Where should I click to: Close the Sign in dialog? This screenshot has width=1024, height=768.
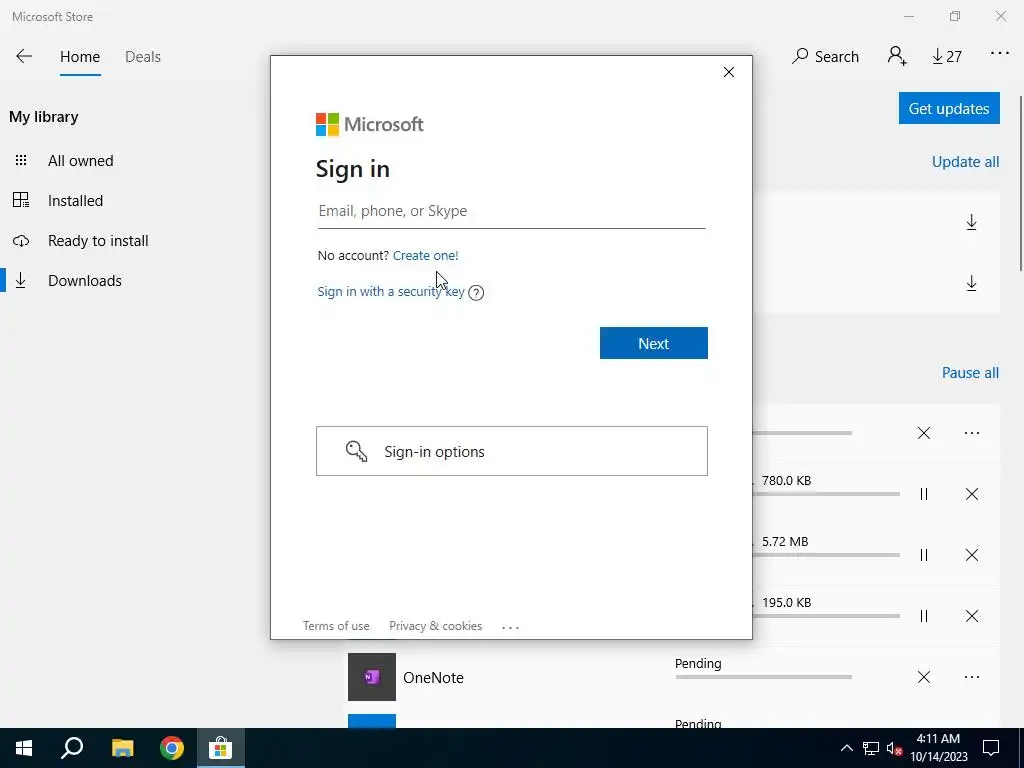pyautogui.click(x=729, y=72)
